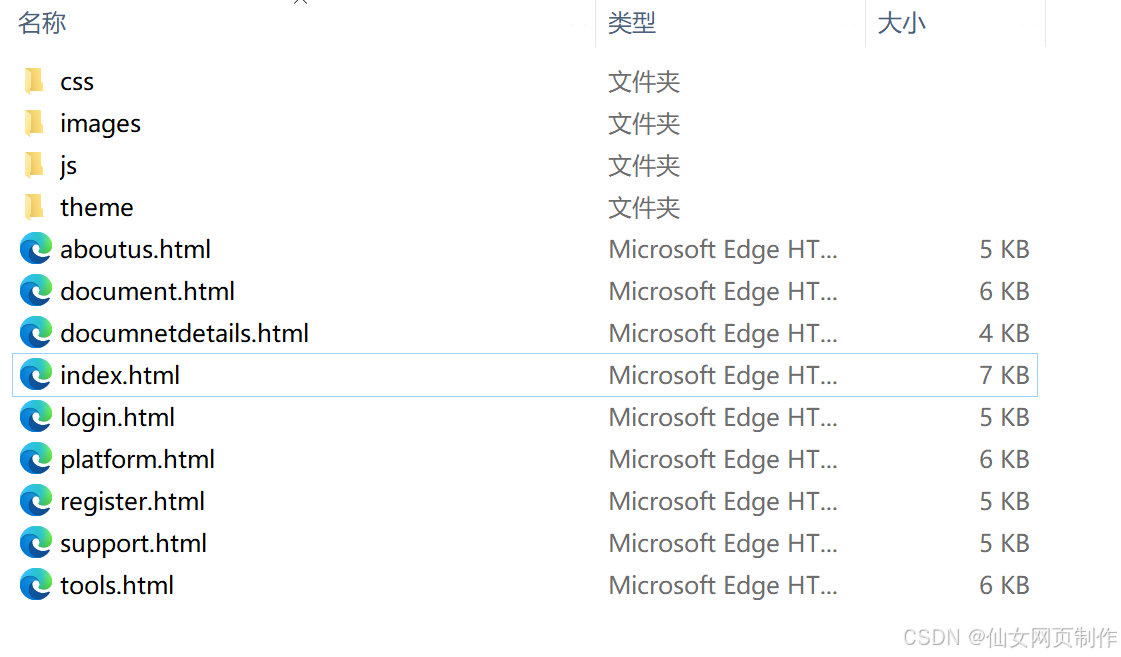Click the Edge icon beside index.html

point(35,375)
